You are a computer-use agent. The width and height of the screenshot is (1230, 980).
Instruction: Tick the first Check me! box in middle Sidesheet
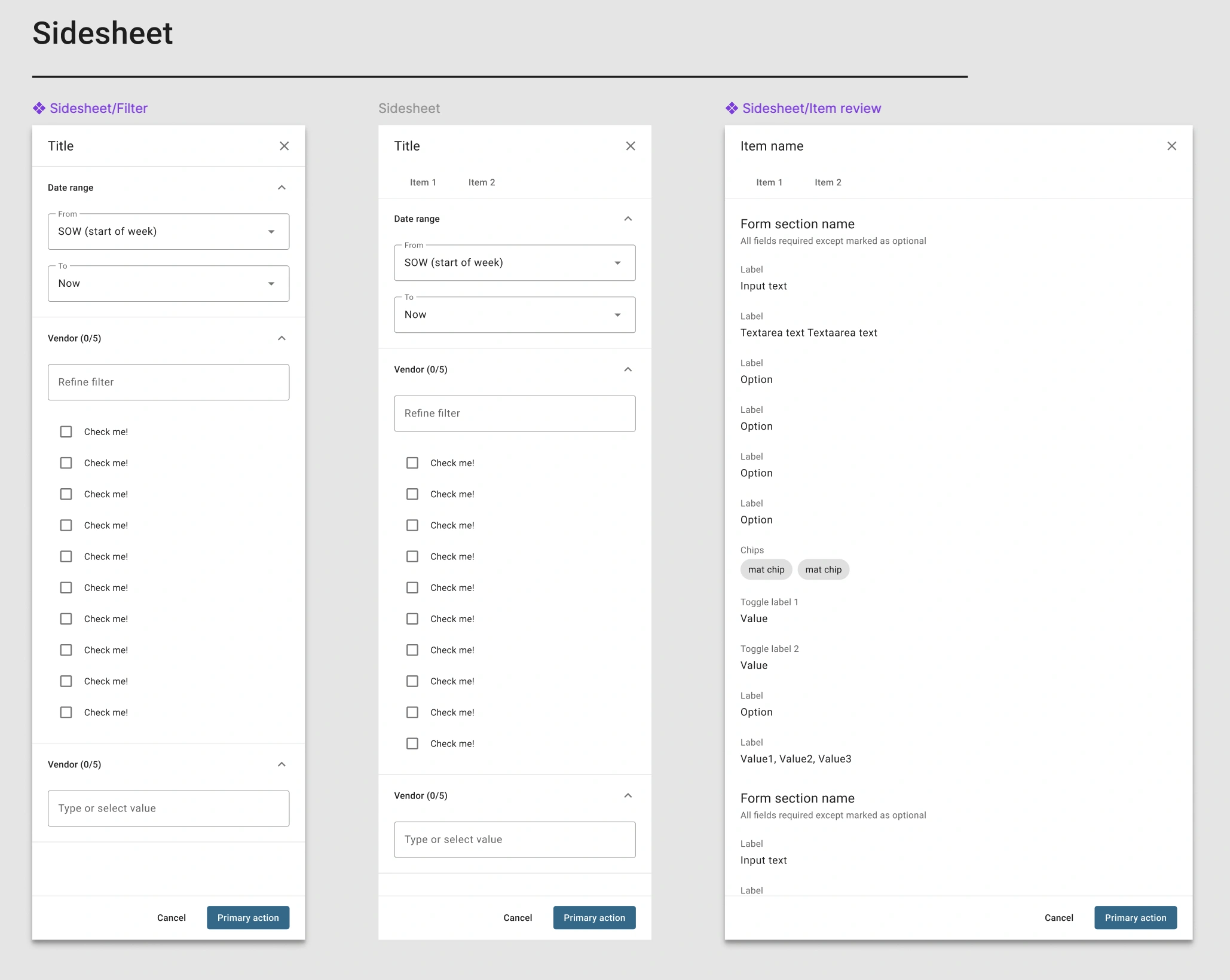pos(412,463)
